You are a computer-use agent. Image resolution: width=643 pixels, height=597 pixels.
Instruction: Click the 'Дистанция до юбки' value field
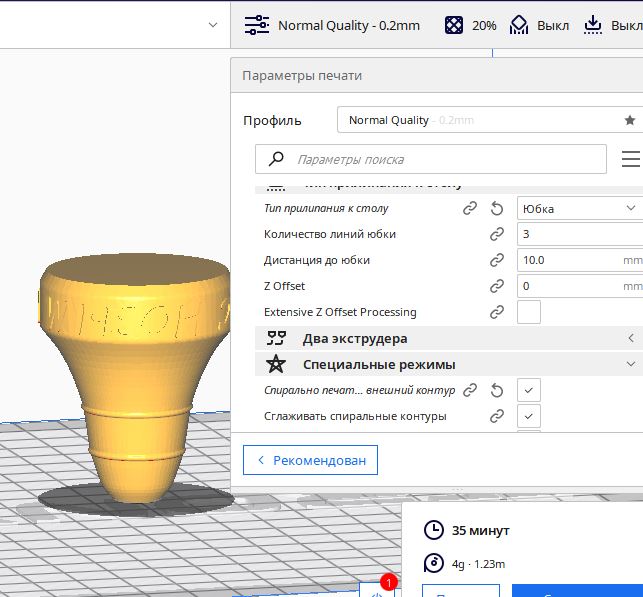580,260
